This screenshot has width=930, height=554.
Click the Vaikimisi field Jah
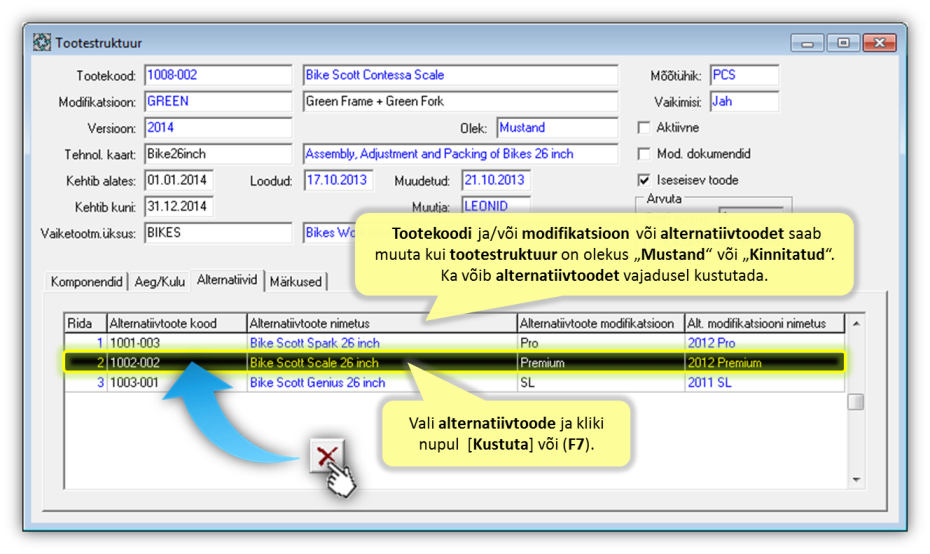coord(744,101)
